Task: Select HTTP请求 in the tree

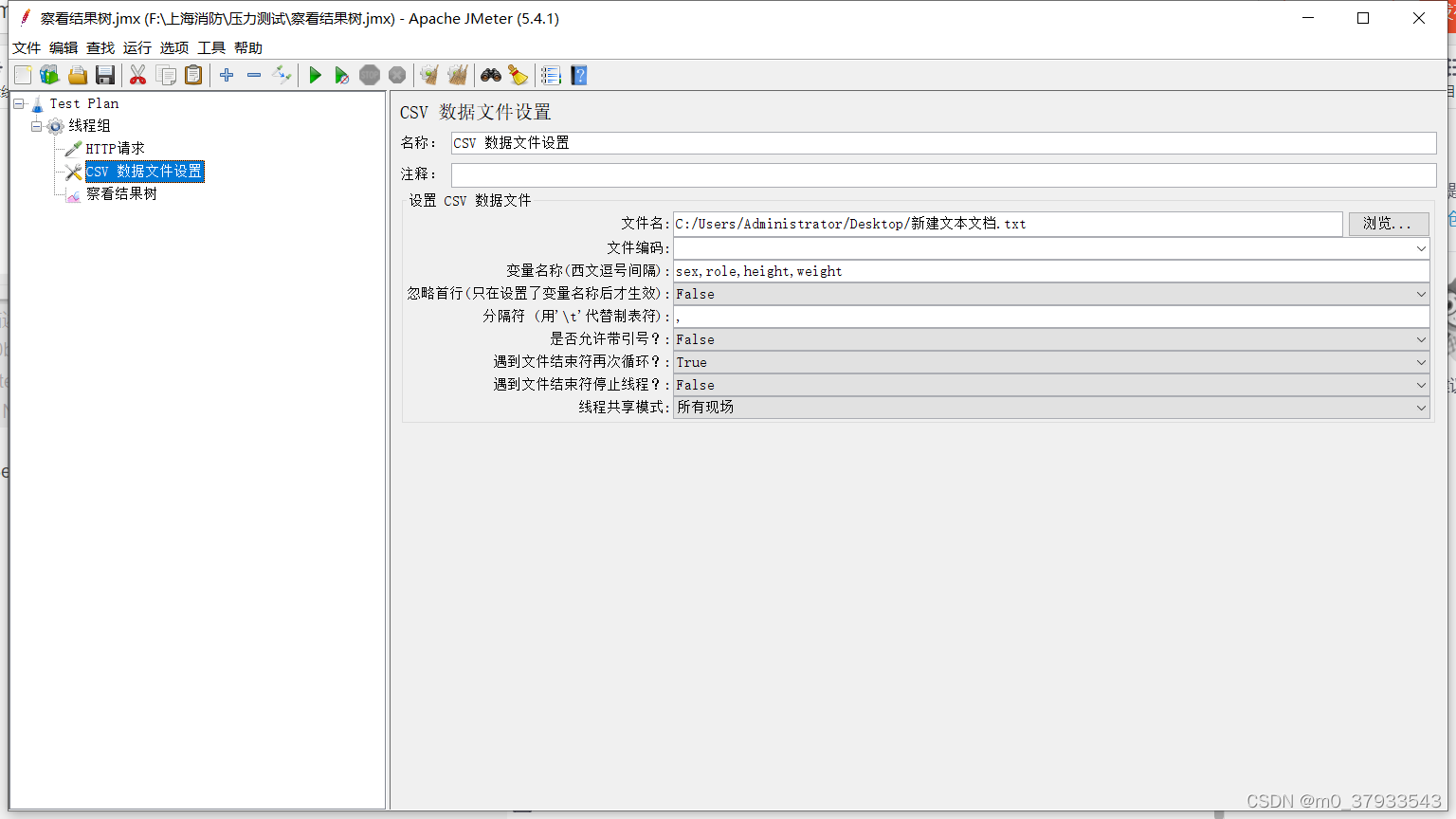Action: 115,149
